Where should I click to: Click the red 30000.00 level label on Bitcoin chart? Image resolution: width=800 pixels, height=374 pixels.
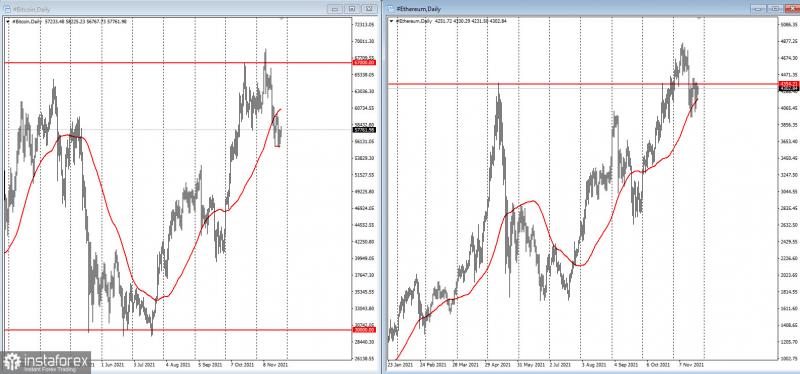click(364, 330)
